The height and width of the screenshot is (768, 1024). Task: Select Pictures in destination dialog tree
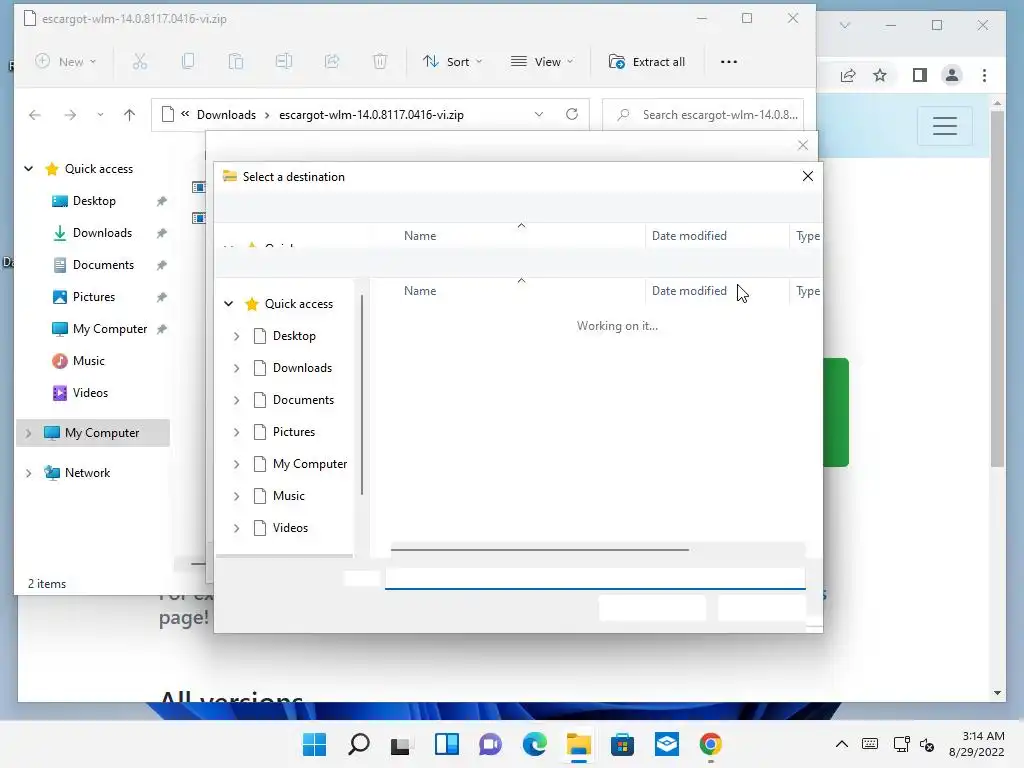tap(294, 432)
